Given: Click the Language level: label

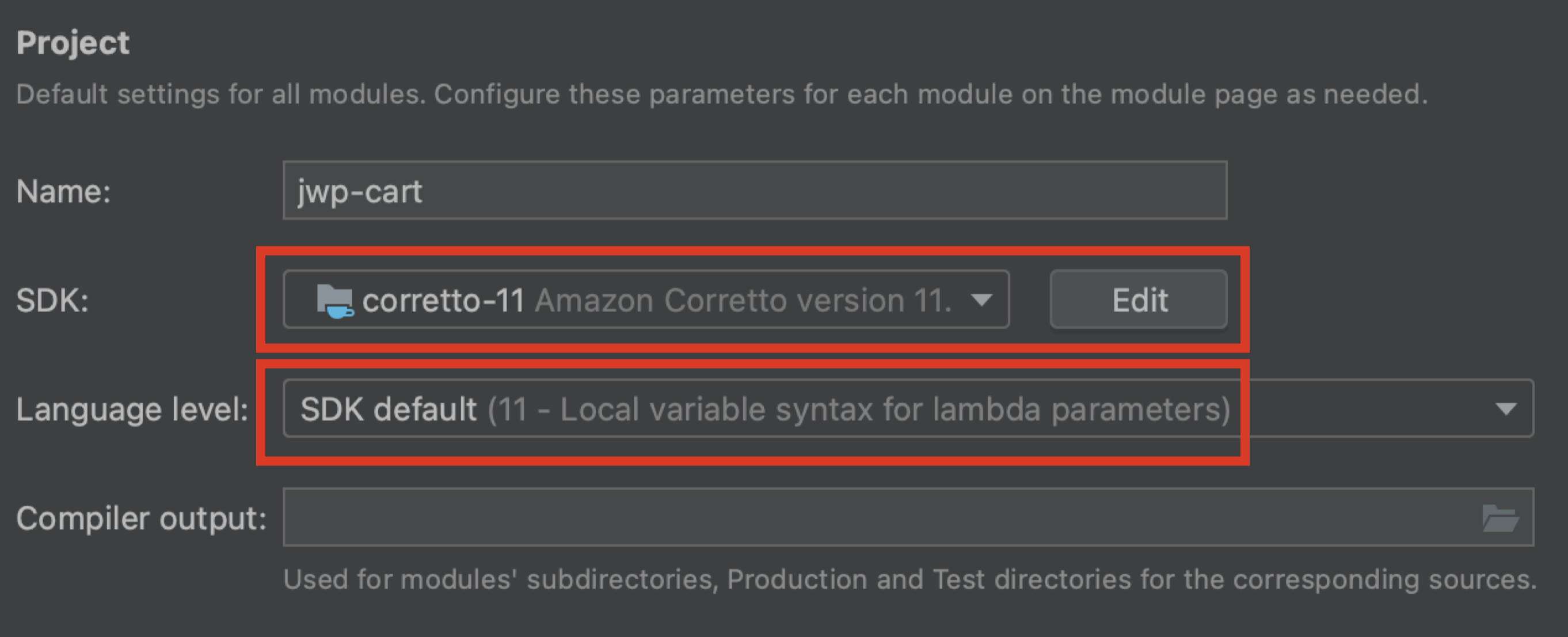Looking at the screenshot, I should pos(131,408).
